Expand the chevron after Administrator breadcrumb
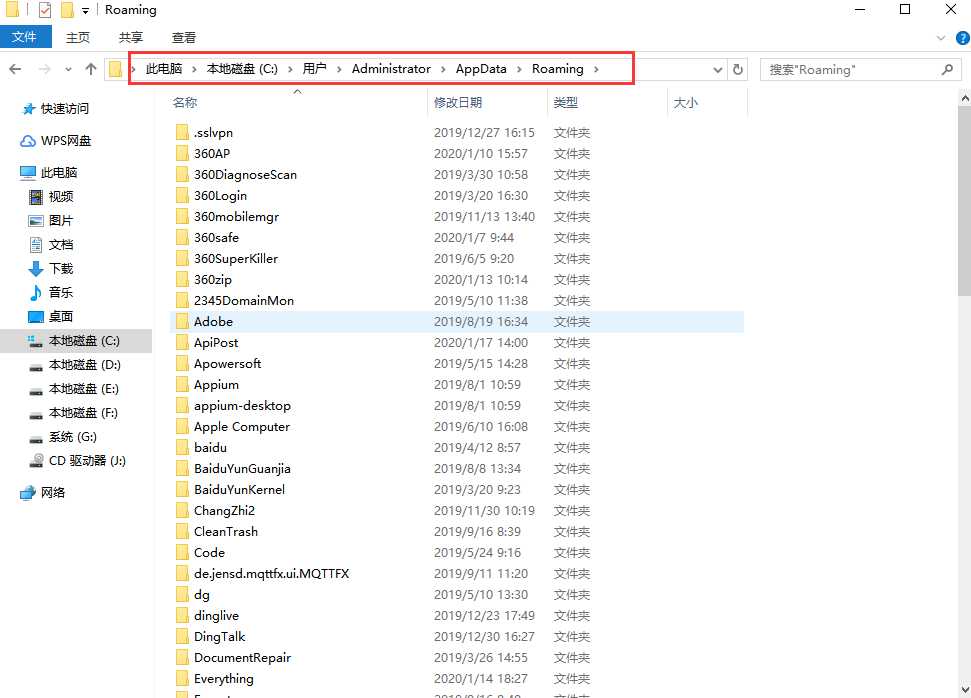The height and width of the screenshot is (698, 971). tap(443, 69)
